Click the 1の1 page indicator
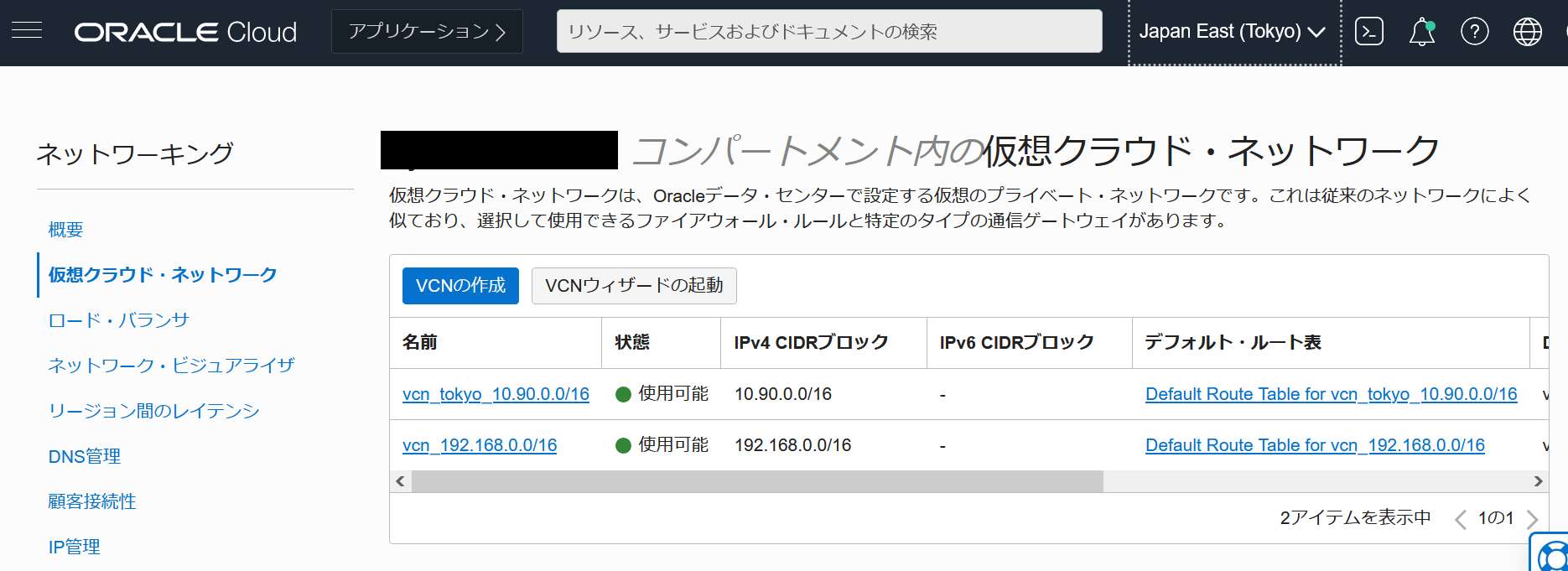Image resolution: width=1568 pixels, height=571 pixels. (x=1496, y=518)
